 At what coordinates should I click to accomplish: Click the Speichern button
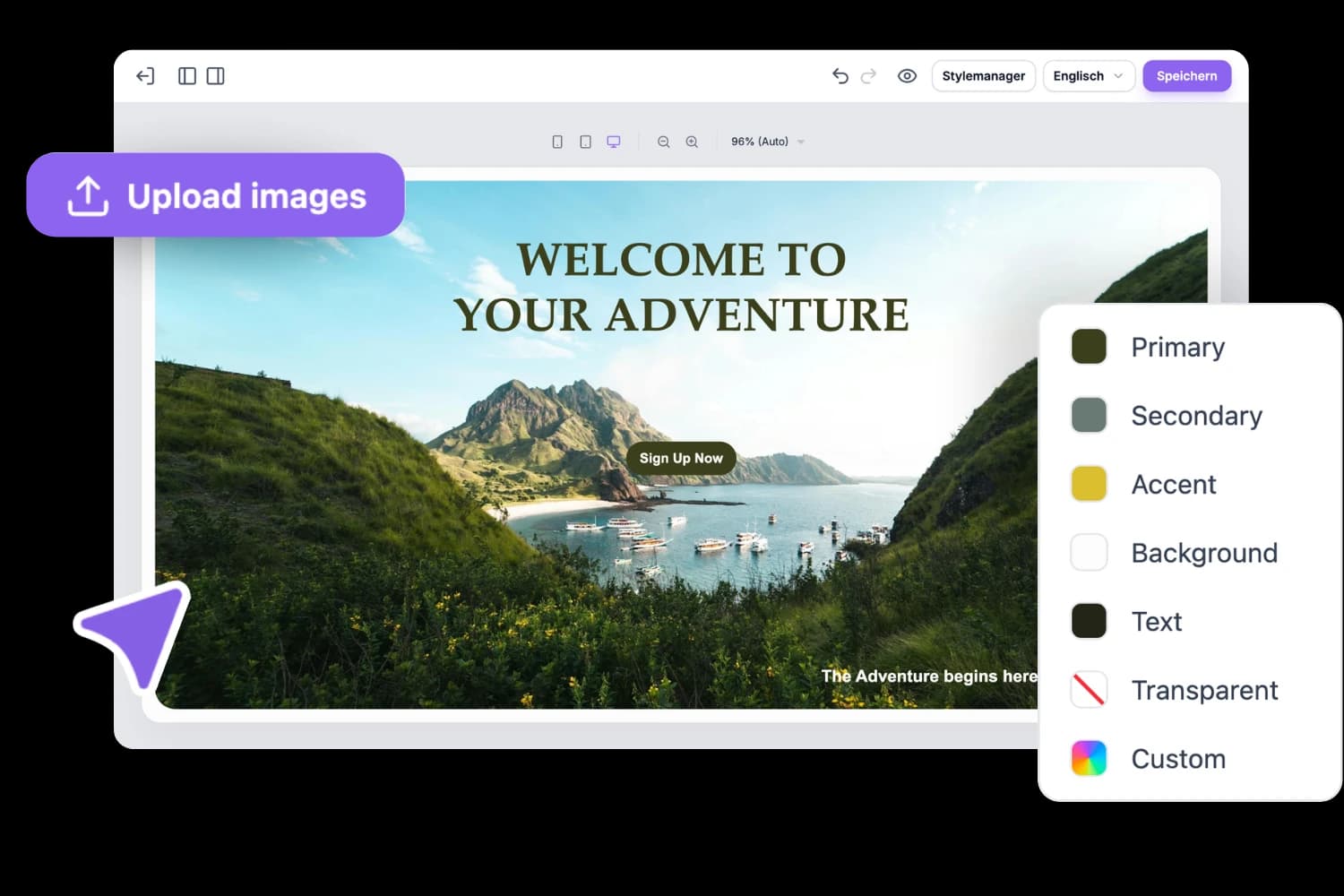1186,76
